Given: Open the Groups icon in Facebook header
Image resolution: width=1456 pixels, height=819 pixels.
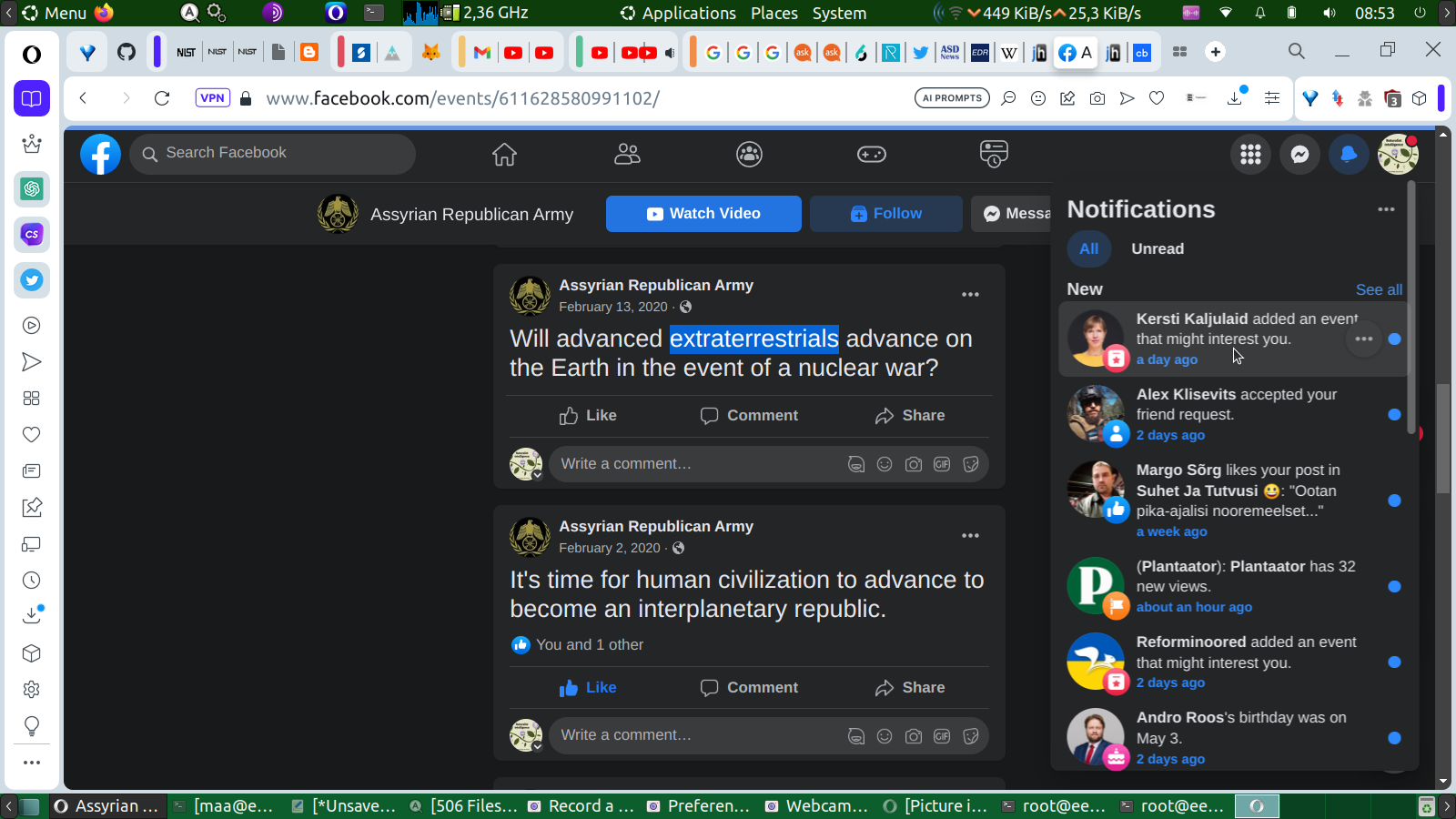Looking at the screenshot, I should coord(749,155).
